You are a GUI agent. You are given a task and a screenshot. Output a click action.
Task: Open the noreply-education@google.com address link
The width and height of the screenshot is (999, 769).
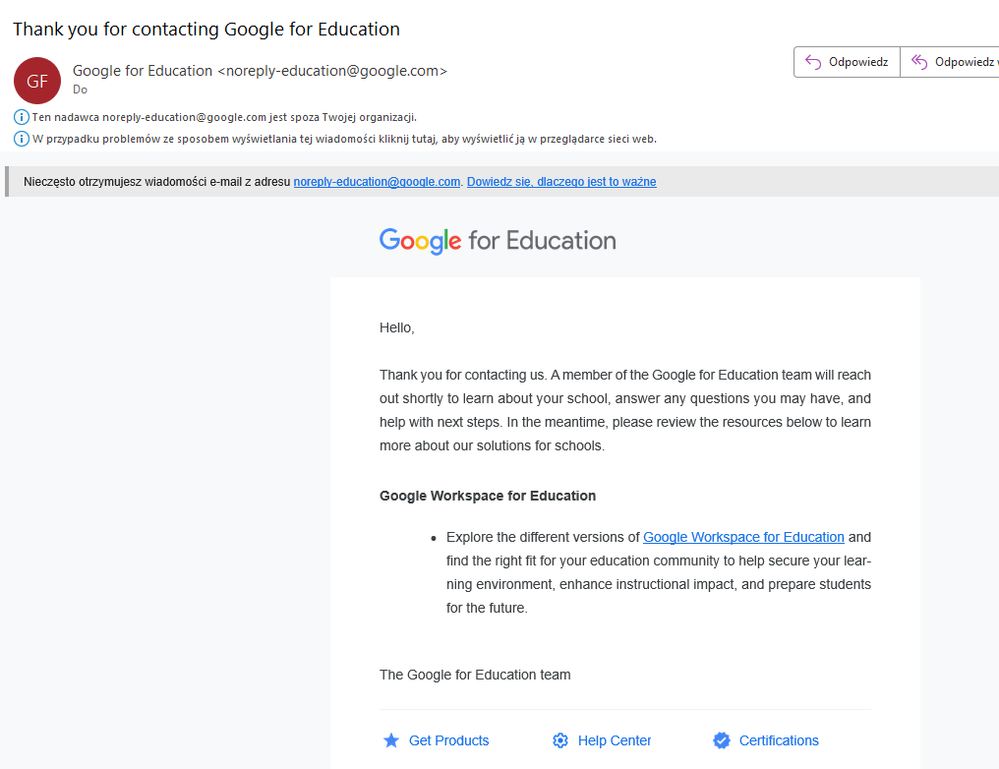click(x=377, y=182)
